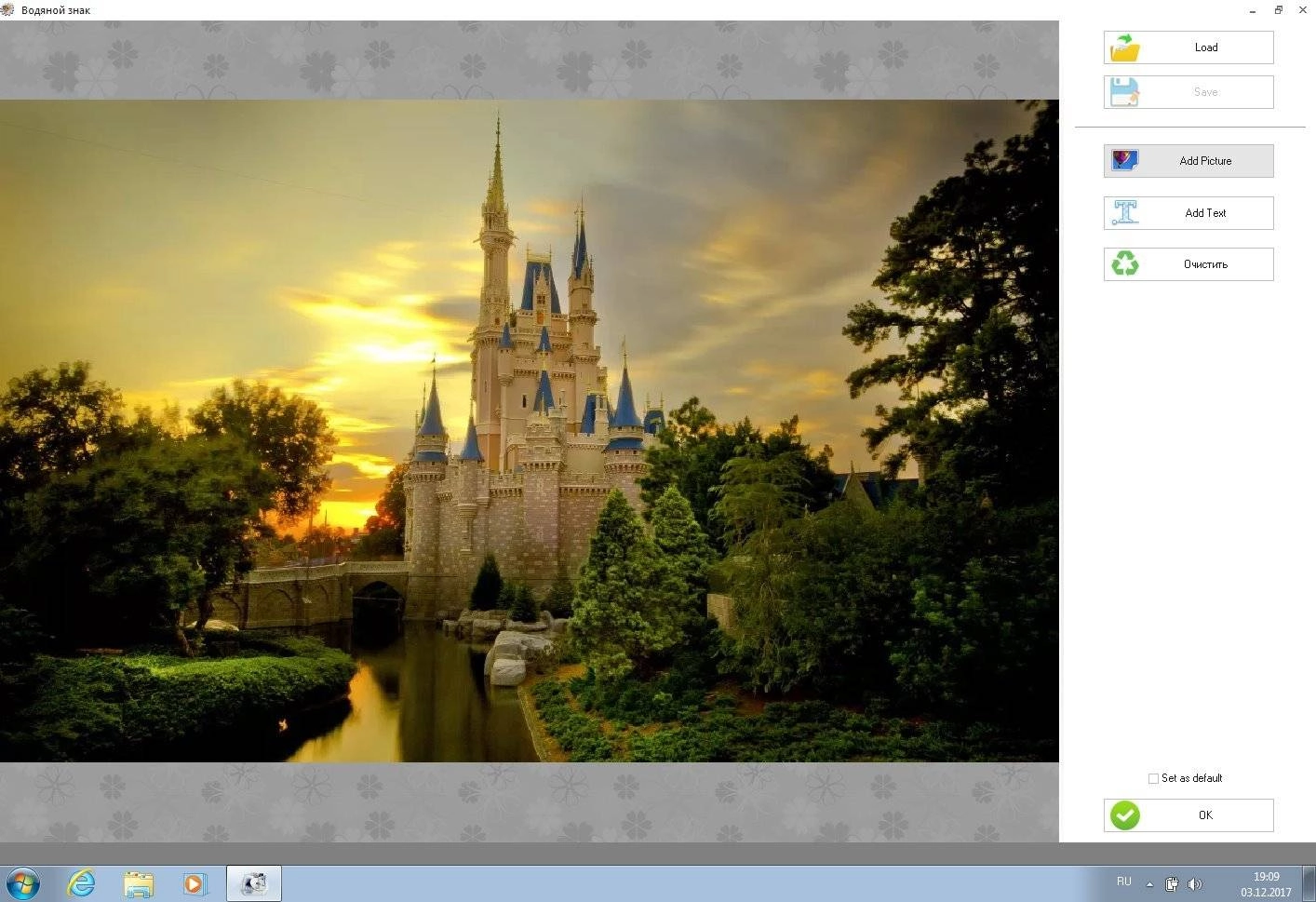Choose Add Text to insert a text watermark

pyautogui.click(x=1188, y=213)
